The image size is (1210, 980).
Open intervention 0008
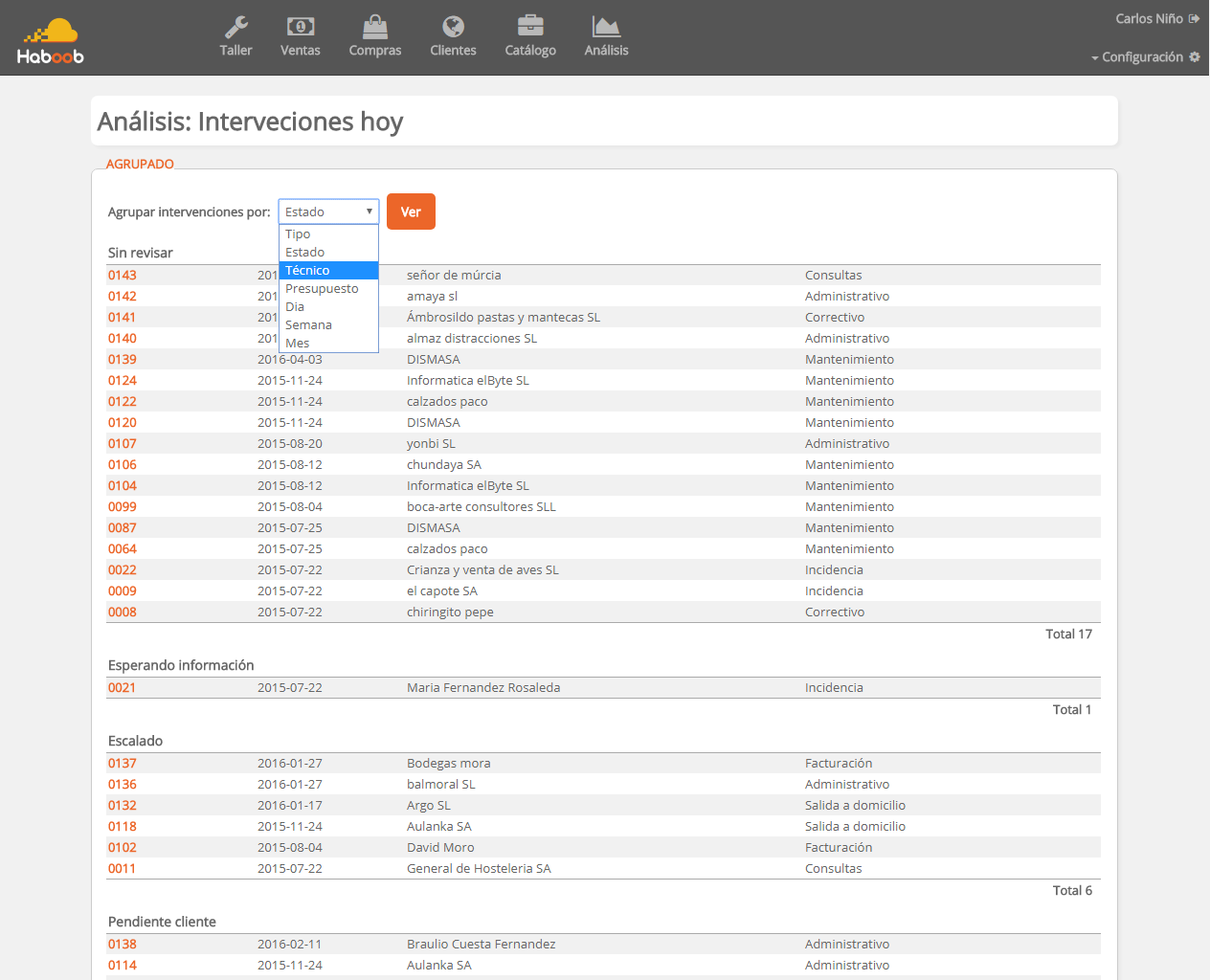(123, 612)
